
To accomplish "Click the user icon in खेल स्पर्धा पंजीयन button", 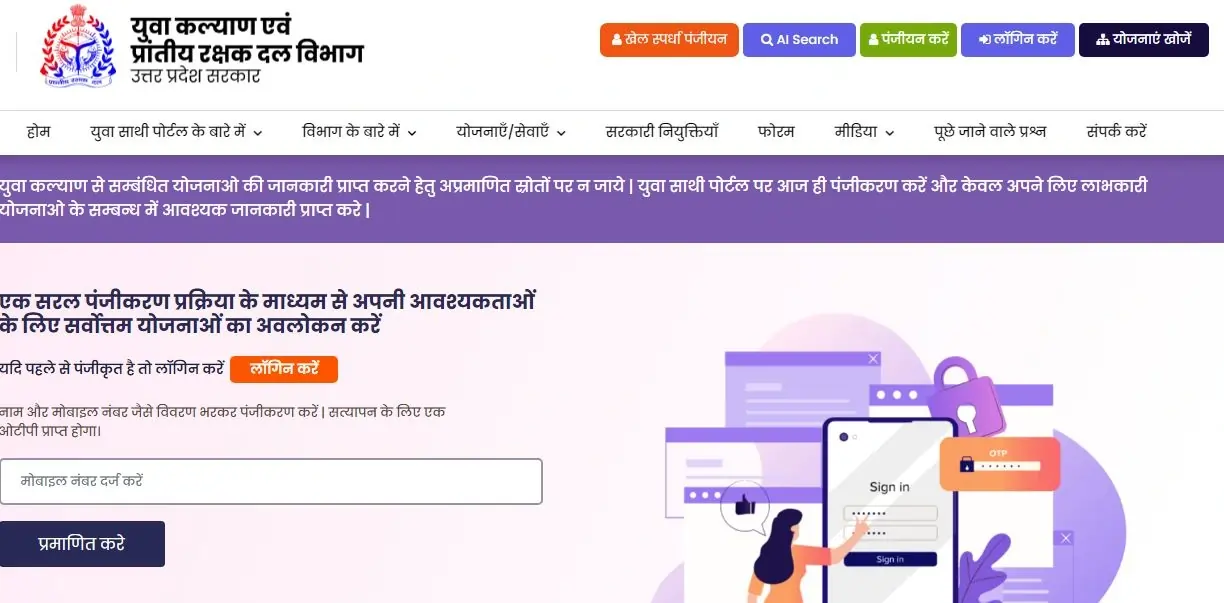I will [x=617, y=40].
